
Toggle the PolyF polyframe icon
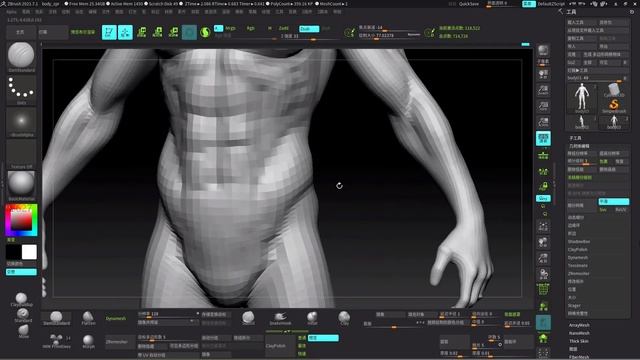(543, 289)
